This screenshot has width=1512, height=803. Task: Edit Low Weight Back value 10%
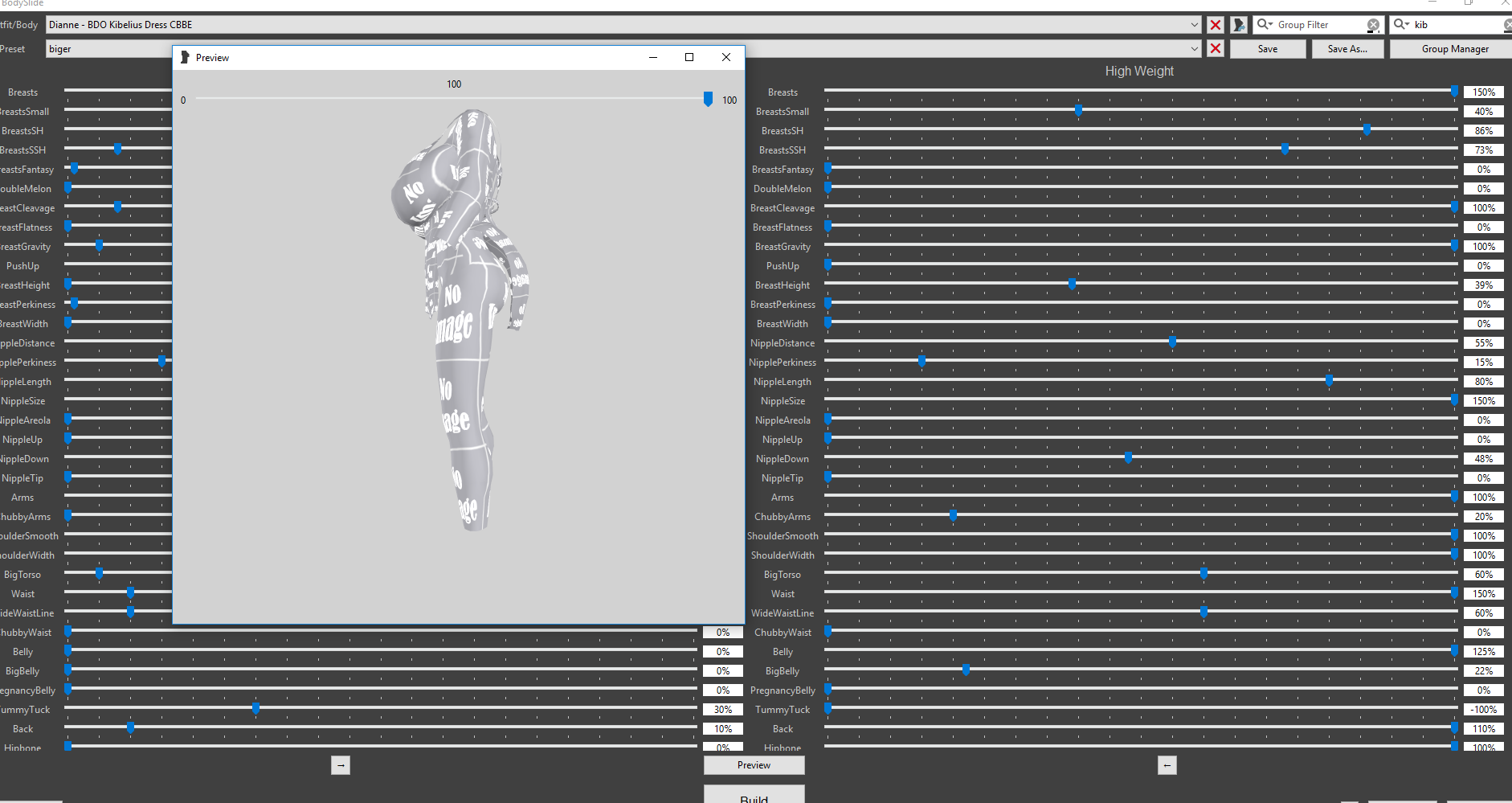coord(723,729)
